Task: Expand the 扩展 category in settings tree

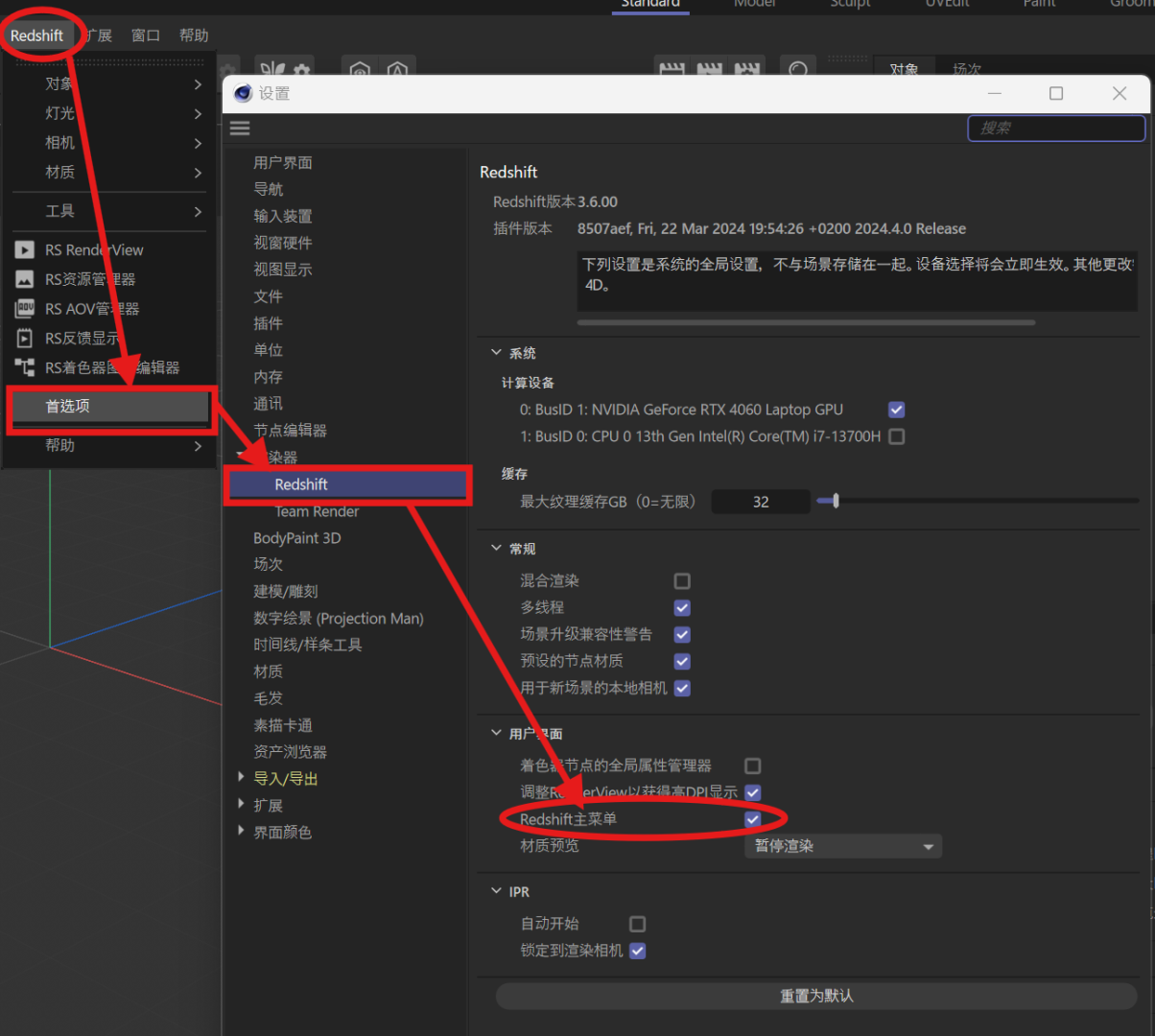Action: tap(242, 805)
